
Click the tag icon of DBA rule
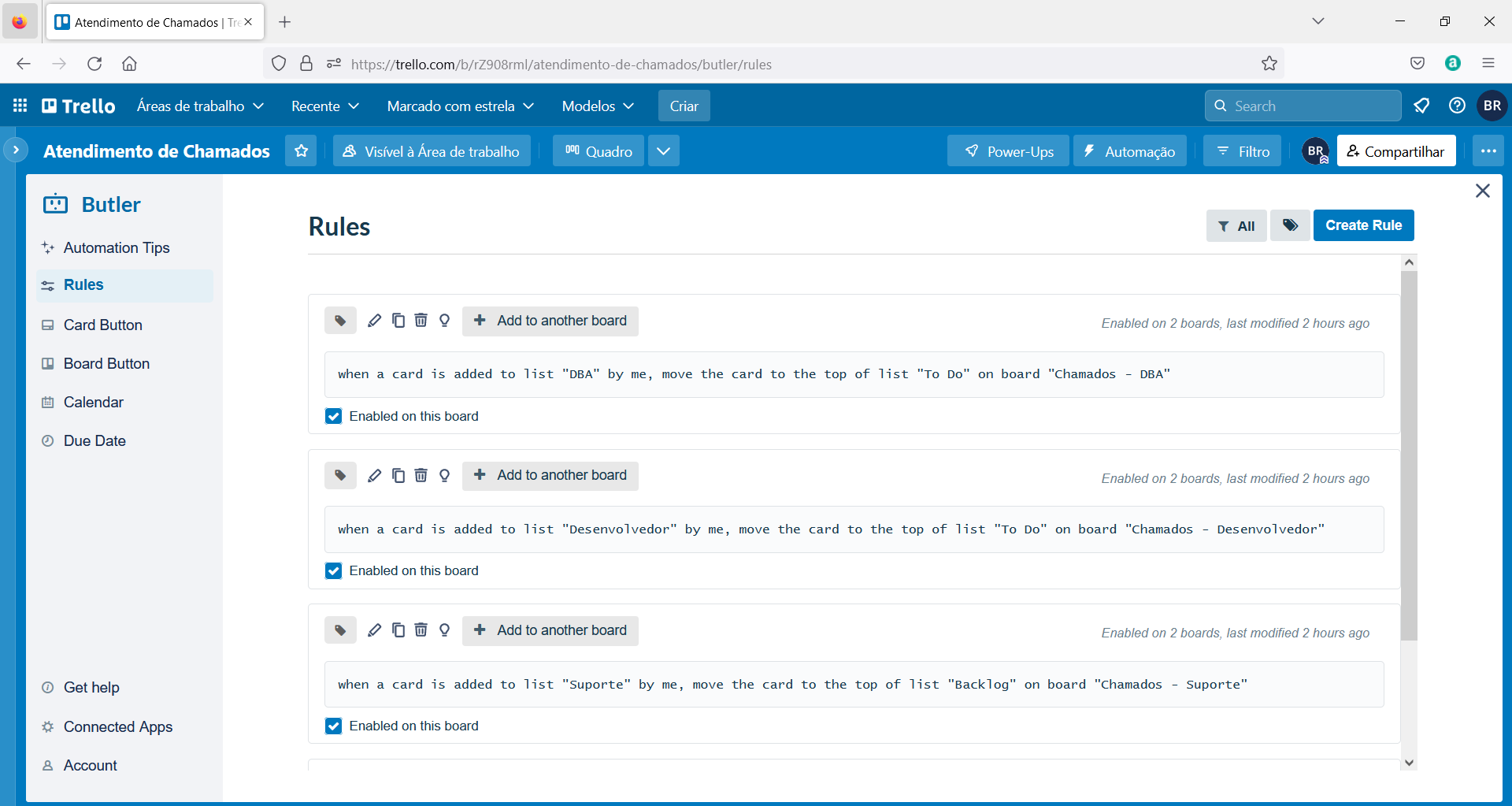[340, 321]
